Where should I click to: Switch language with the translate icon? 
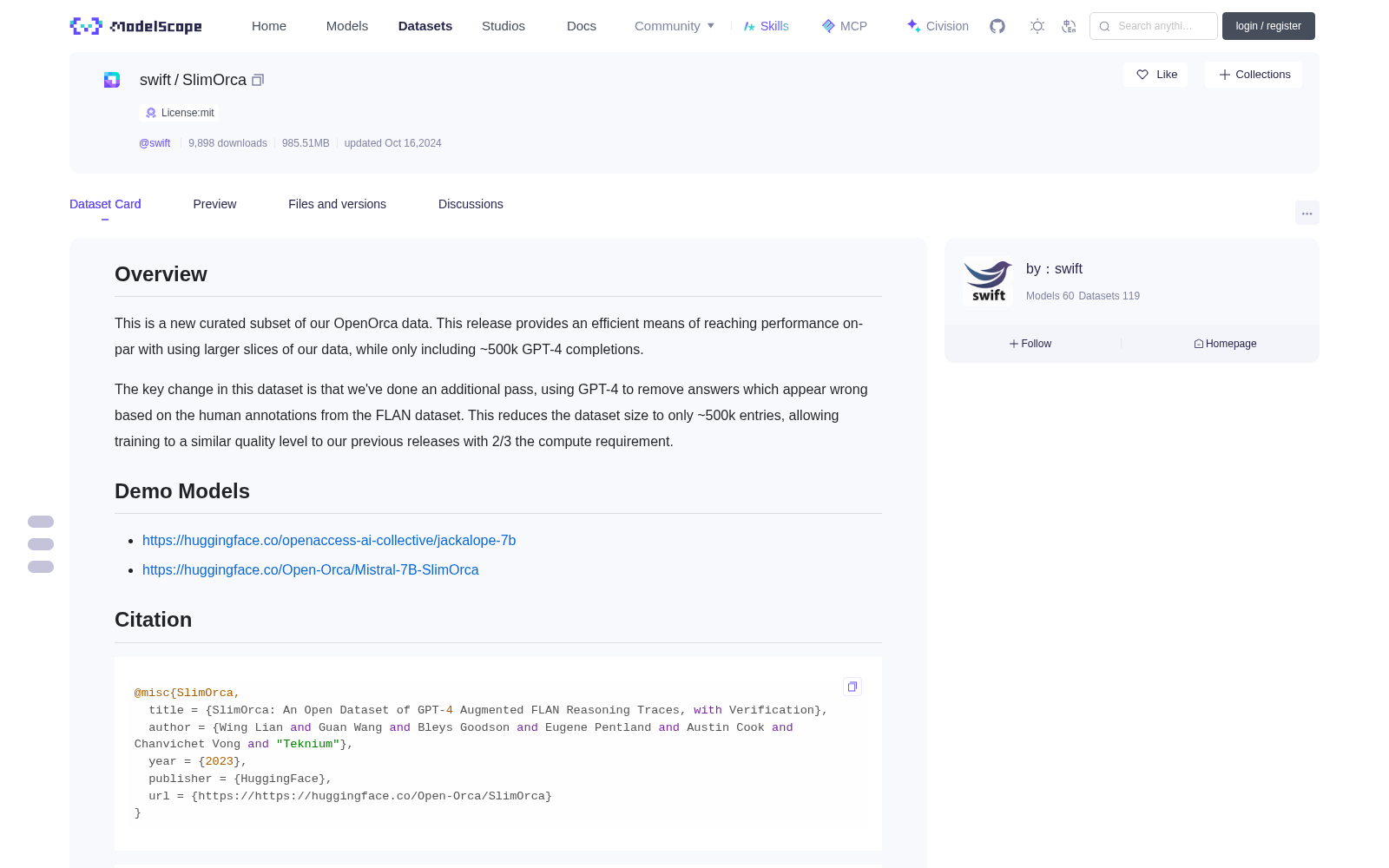(1069, 26)
